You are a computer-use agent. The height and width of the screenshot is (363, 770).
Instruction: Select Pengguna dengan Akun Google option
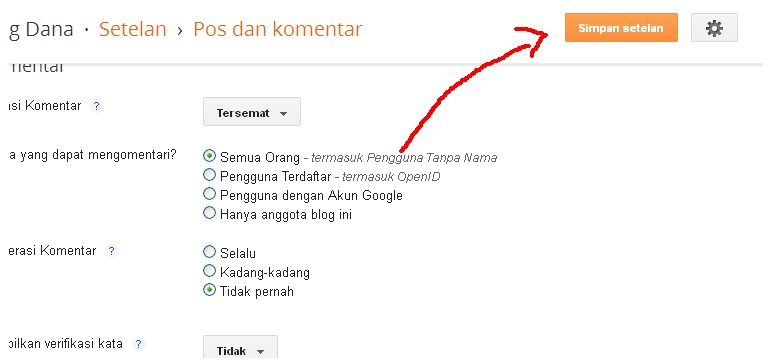pyautogui.click(x=209, y=194)
